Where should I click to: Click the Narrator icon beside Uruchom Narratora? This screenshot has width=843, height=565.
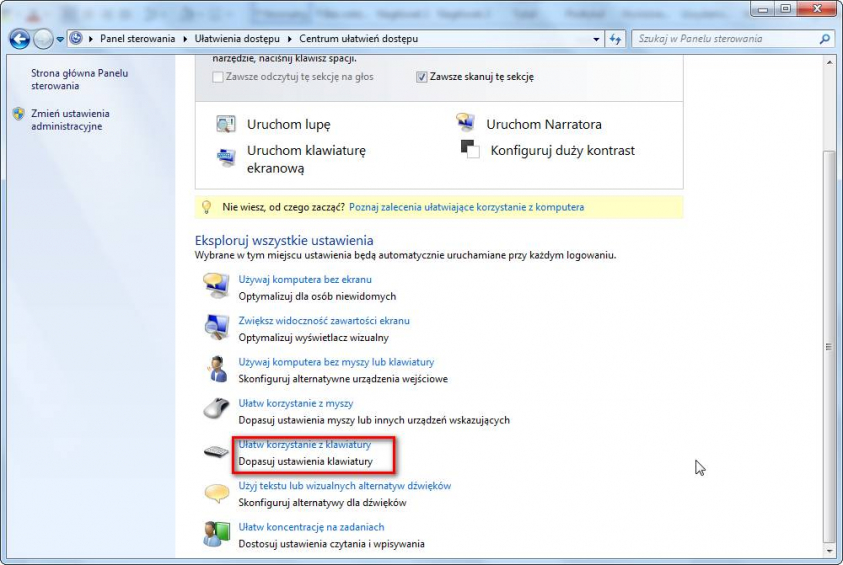point(465,123)
